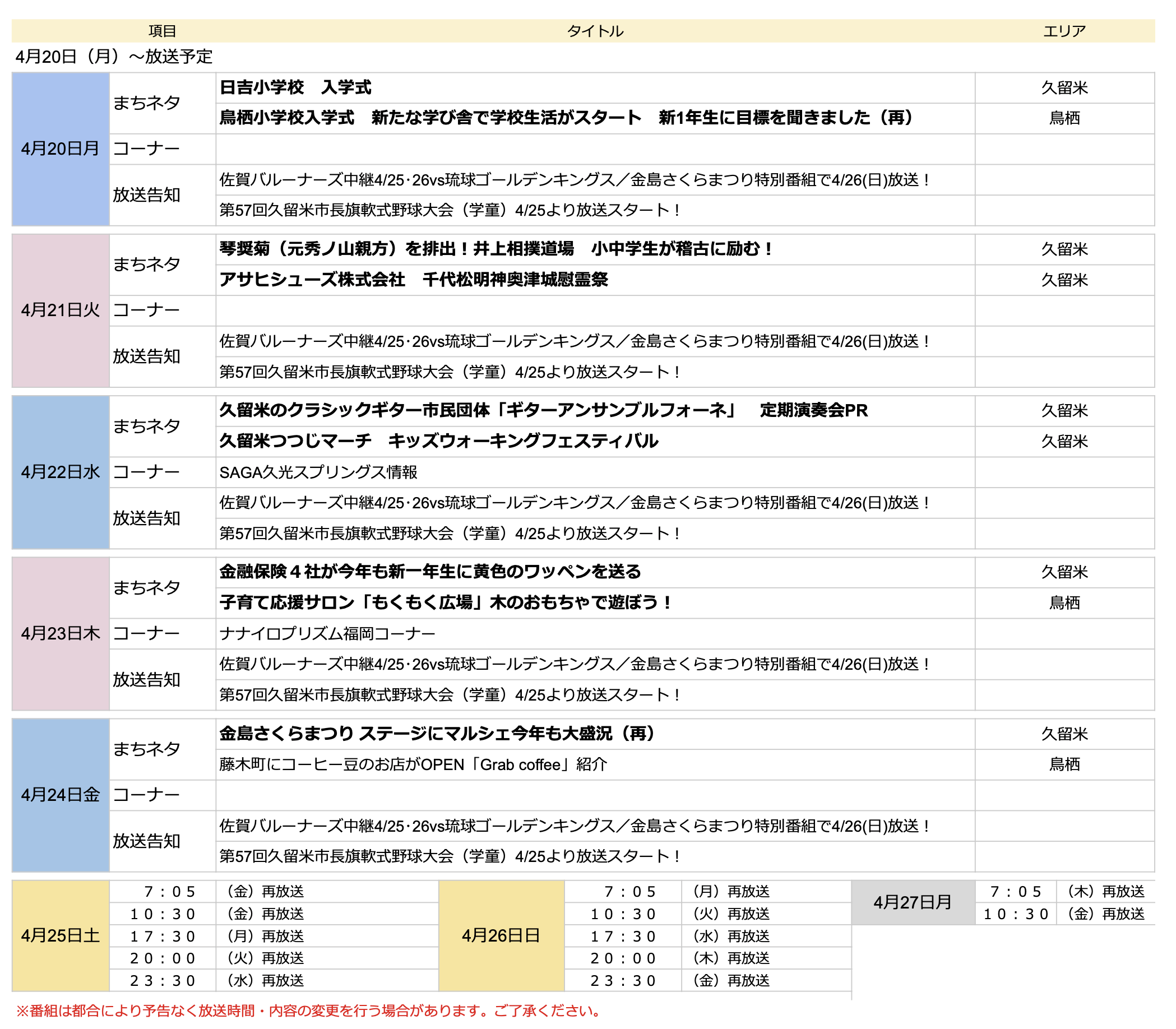Select the 4月27日月 rebroadcast cell
1176x1029 pixels.
[913, 902]
